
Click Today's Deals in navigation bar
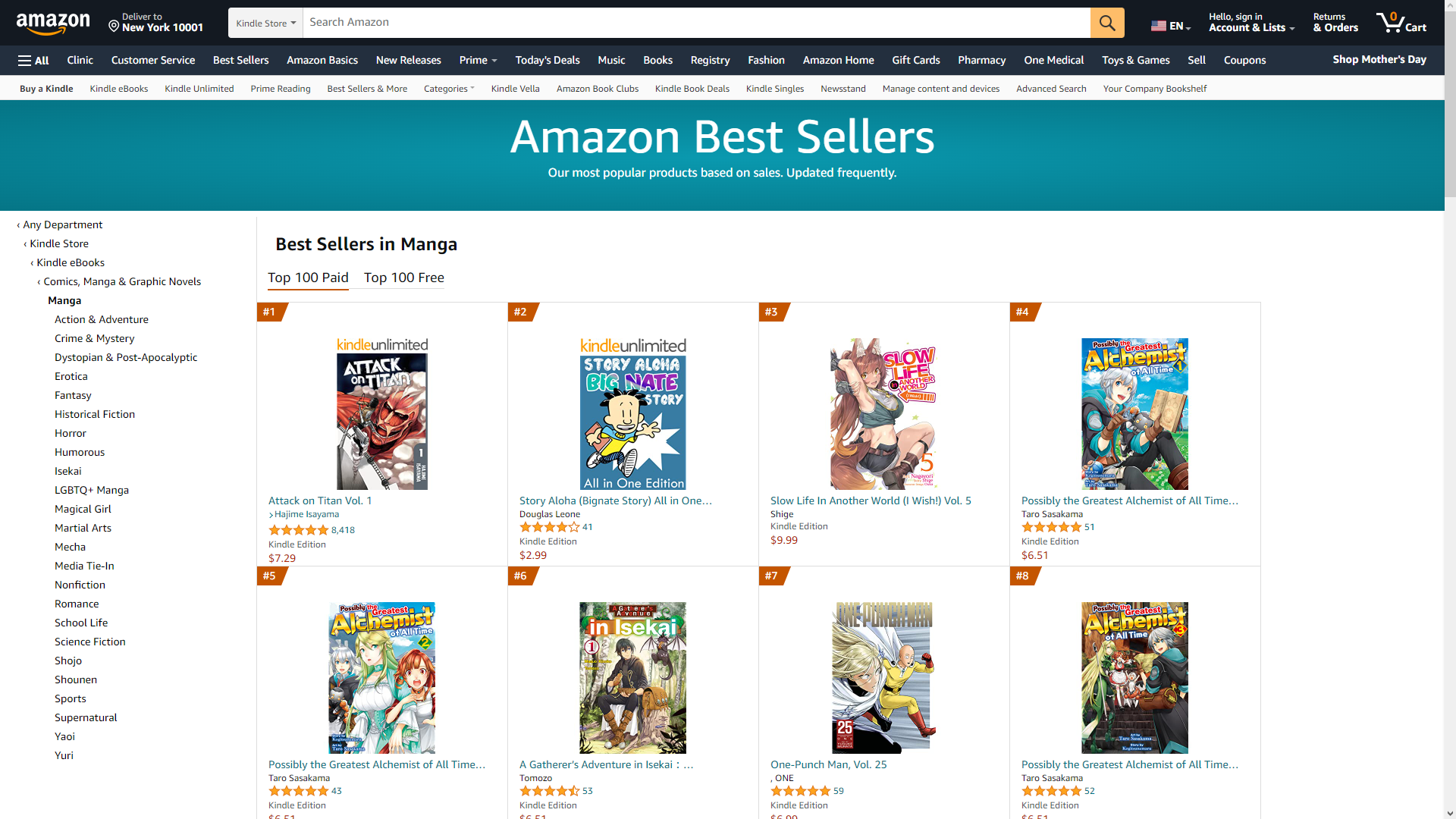(x=548, y=60)
